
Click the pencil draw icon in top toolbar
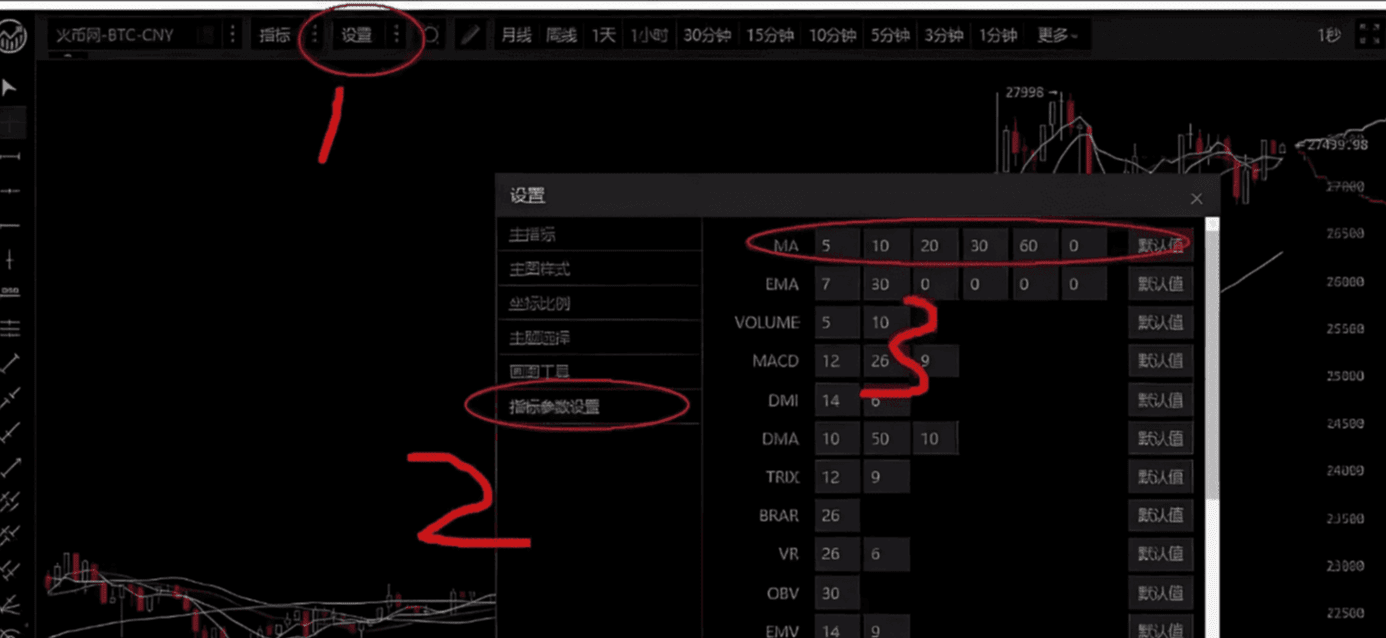[471, 35]
